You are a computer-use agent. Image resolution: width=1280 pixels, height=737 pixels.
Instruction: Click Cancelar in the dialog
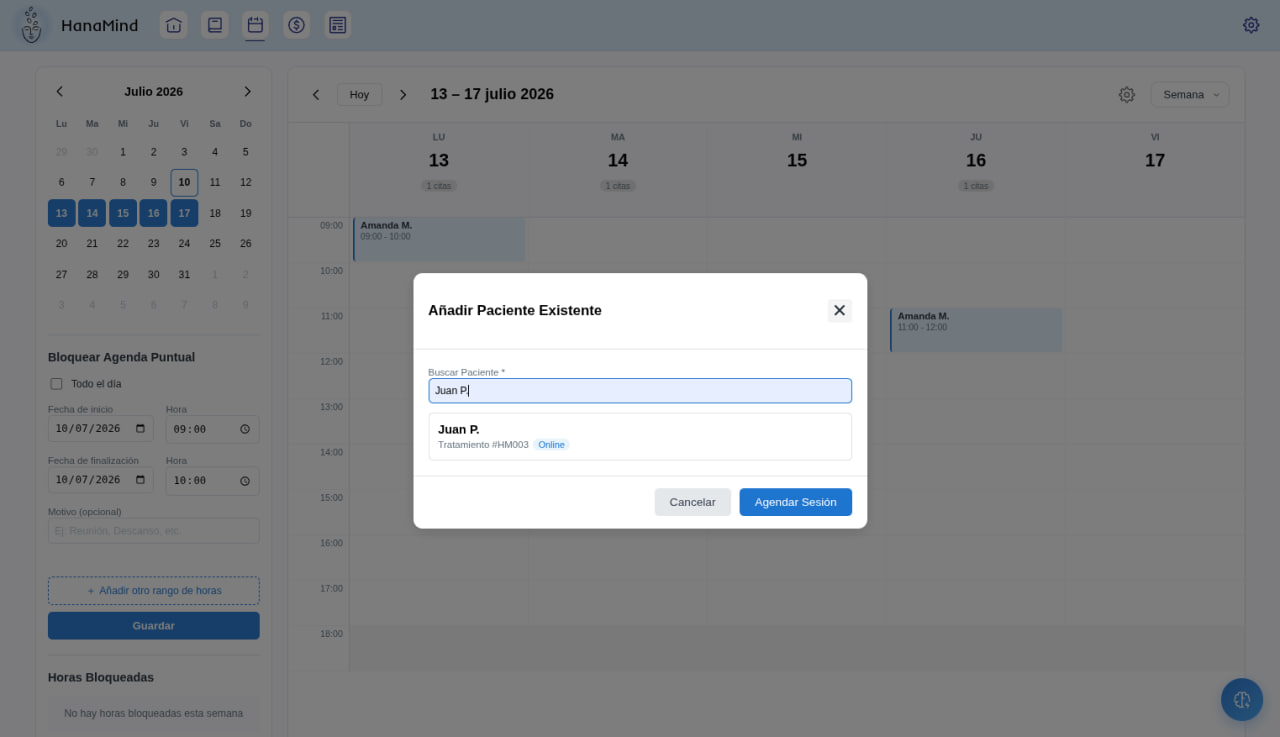tap(692, 502)
